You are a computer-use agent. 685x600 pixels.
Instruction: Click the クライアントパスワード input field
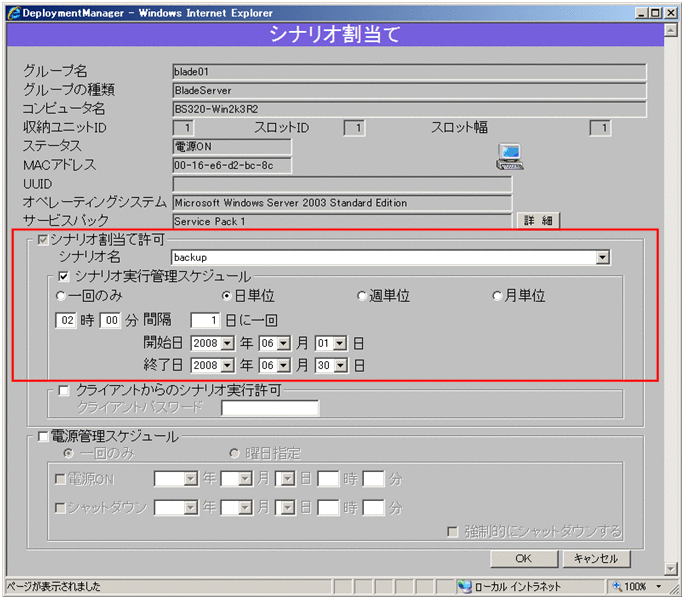click(270, 408)
